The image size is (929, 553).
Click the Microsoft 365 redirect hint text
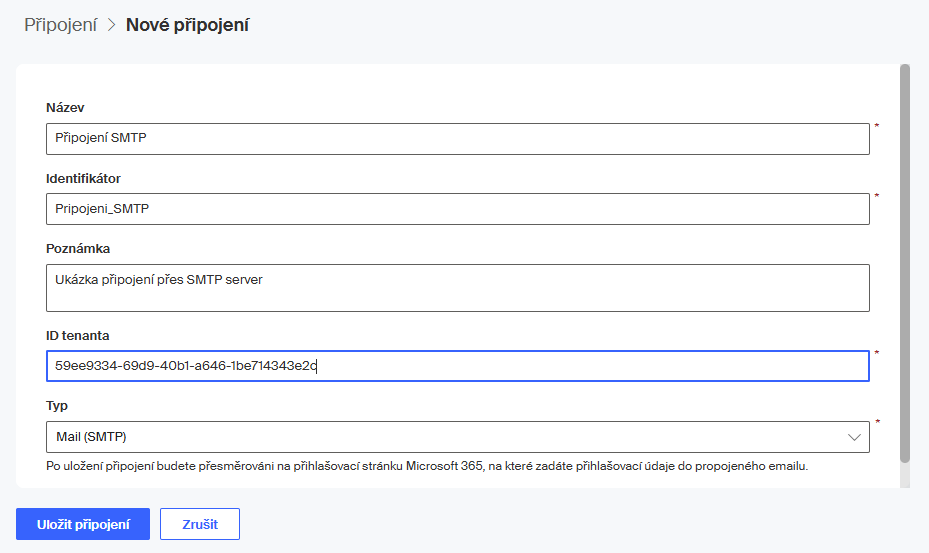tap(426, 466)
